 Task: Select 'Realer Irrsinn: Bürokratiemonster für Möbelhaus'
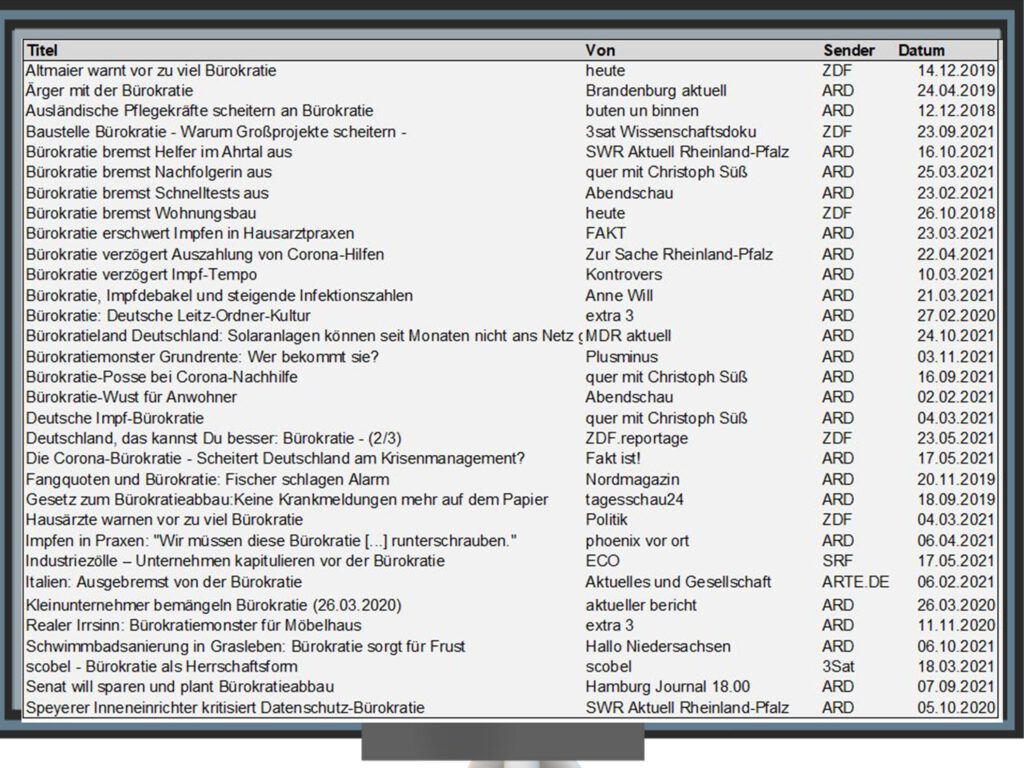pos(511,626)
